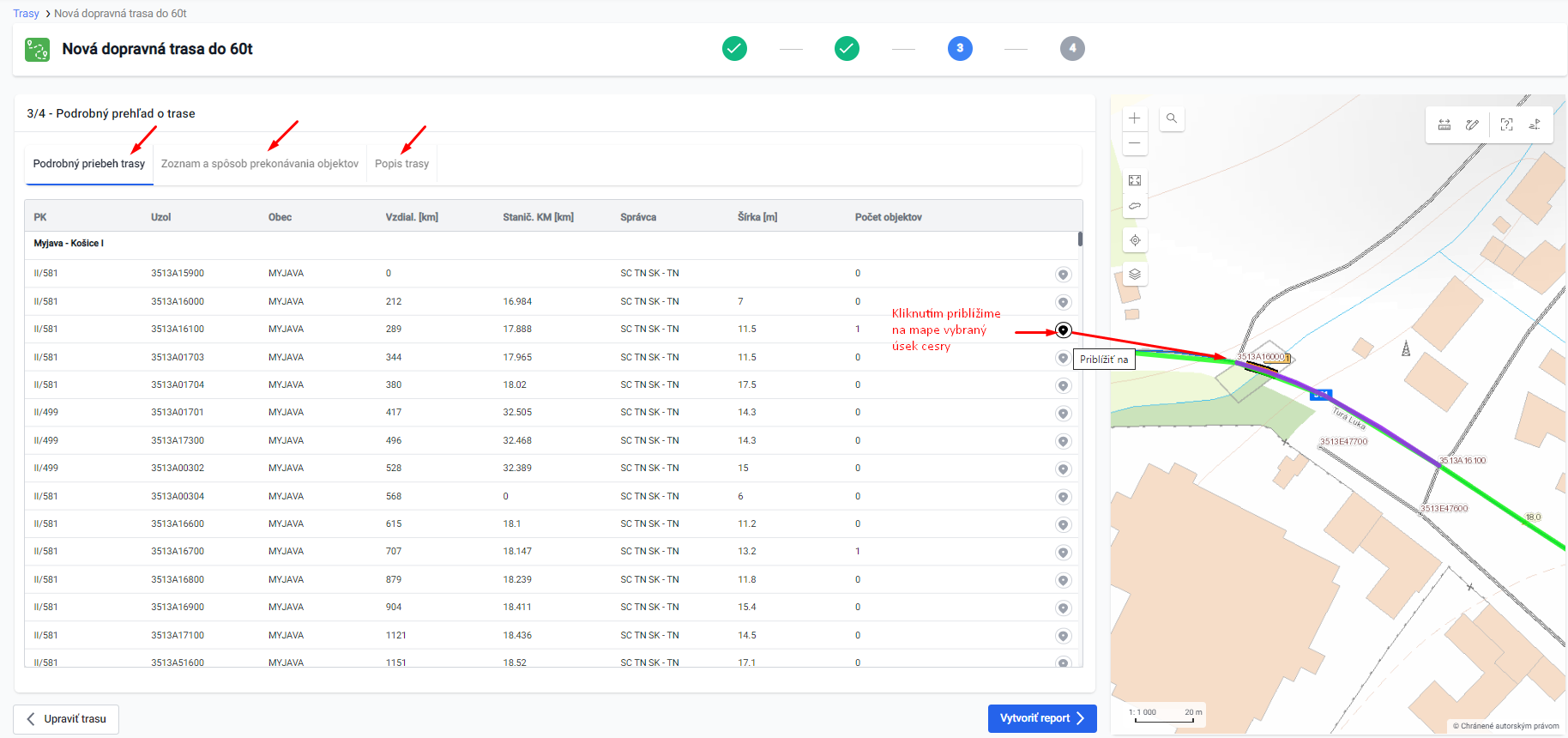
Task: Click the Šírka [m] column header
Action: tap(757, 217)
